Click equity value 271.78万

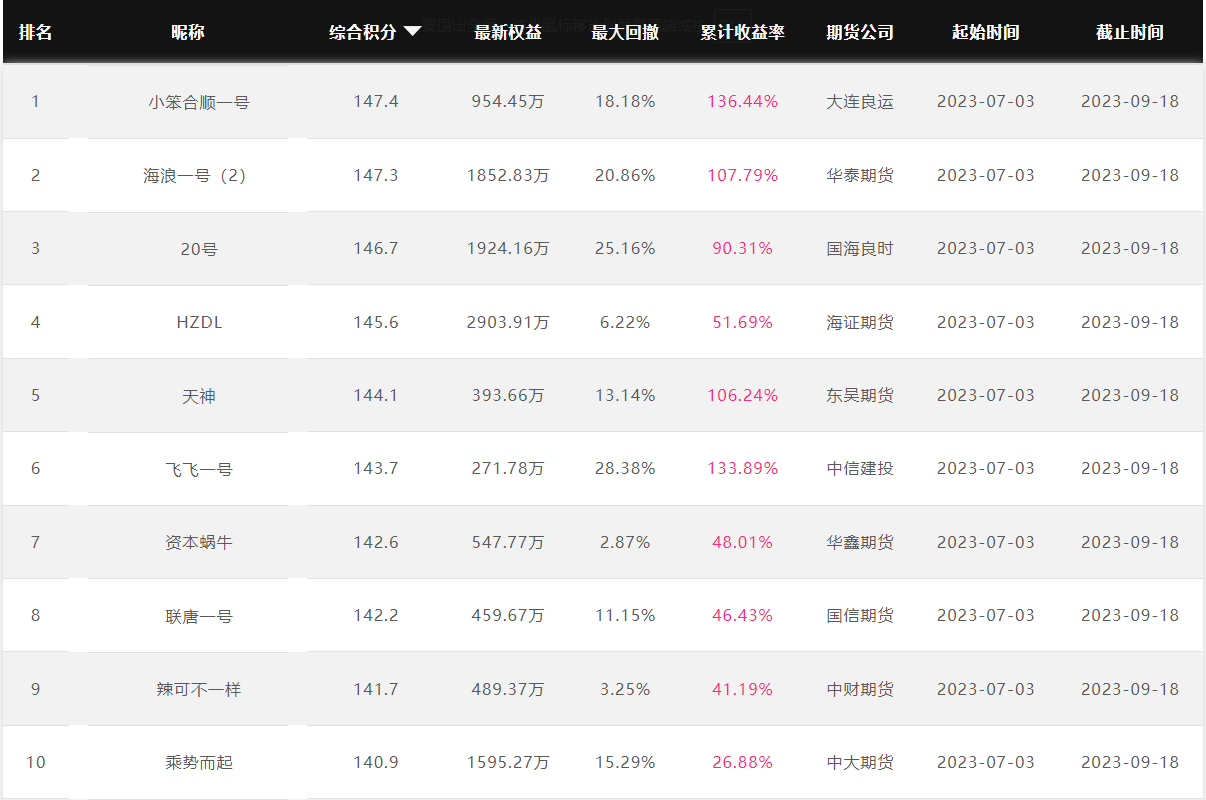(508, 468)
